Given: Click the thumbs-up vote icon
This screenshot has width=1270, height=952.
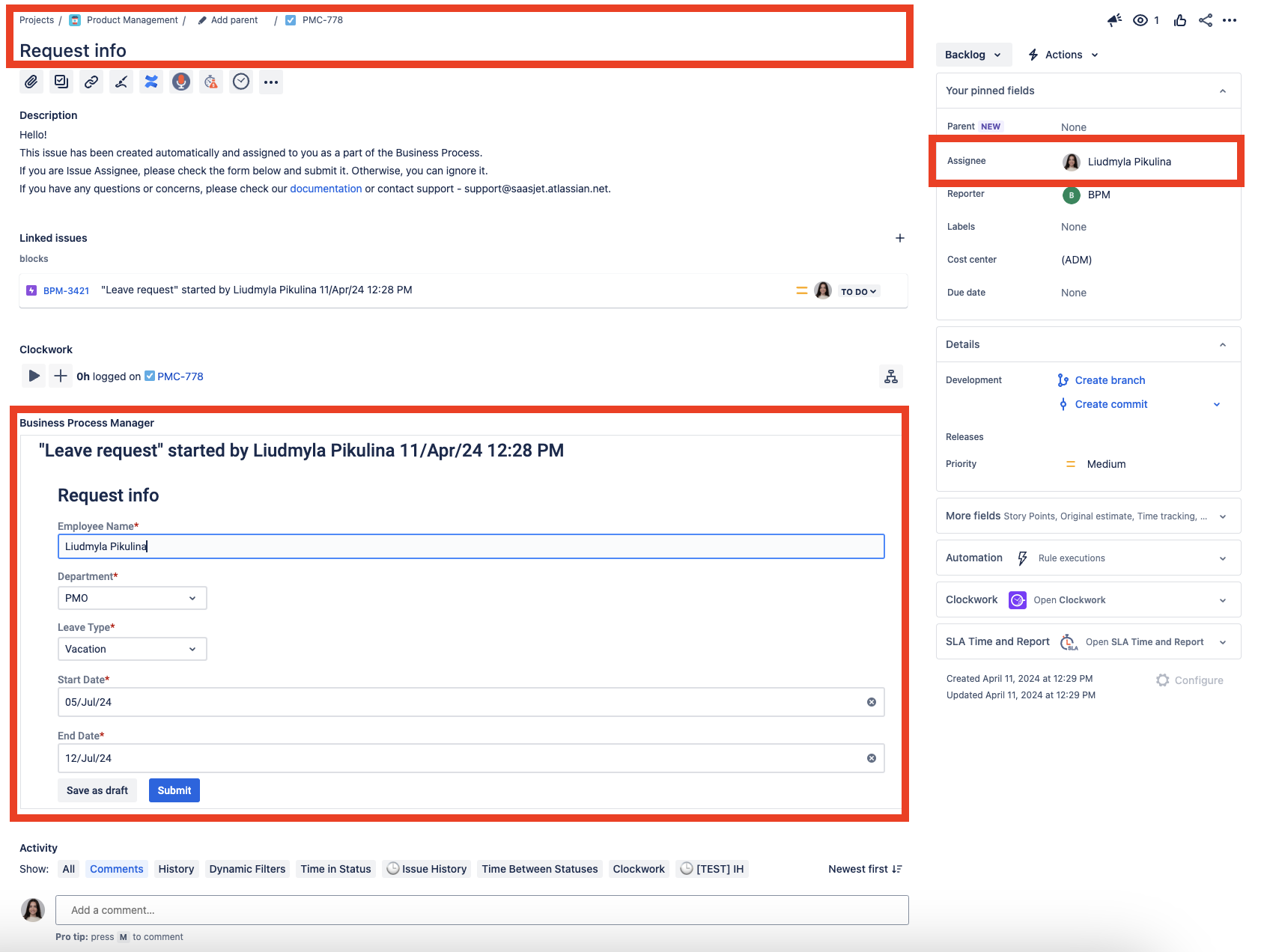Looking at the screenshot, I should (x=1180, y=20).
